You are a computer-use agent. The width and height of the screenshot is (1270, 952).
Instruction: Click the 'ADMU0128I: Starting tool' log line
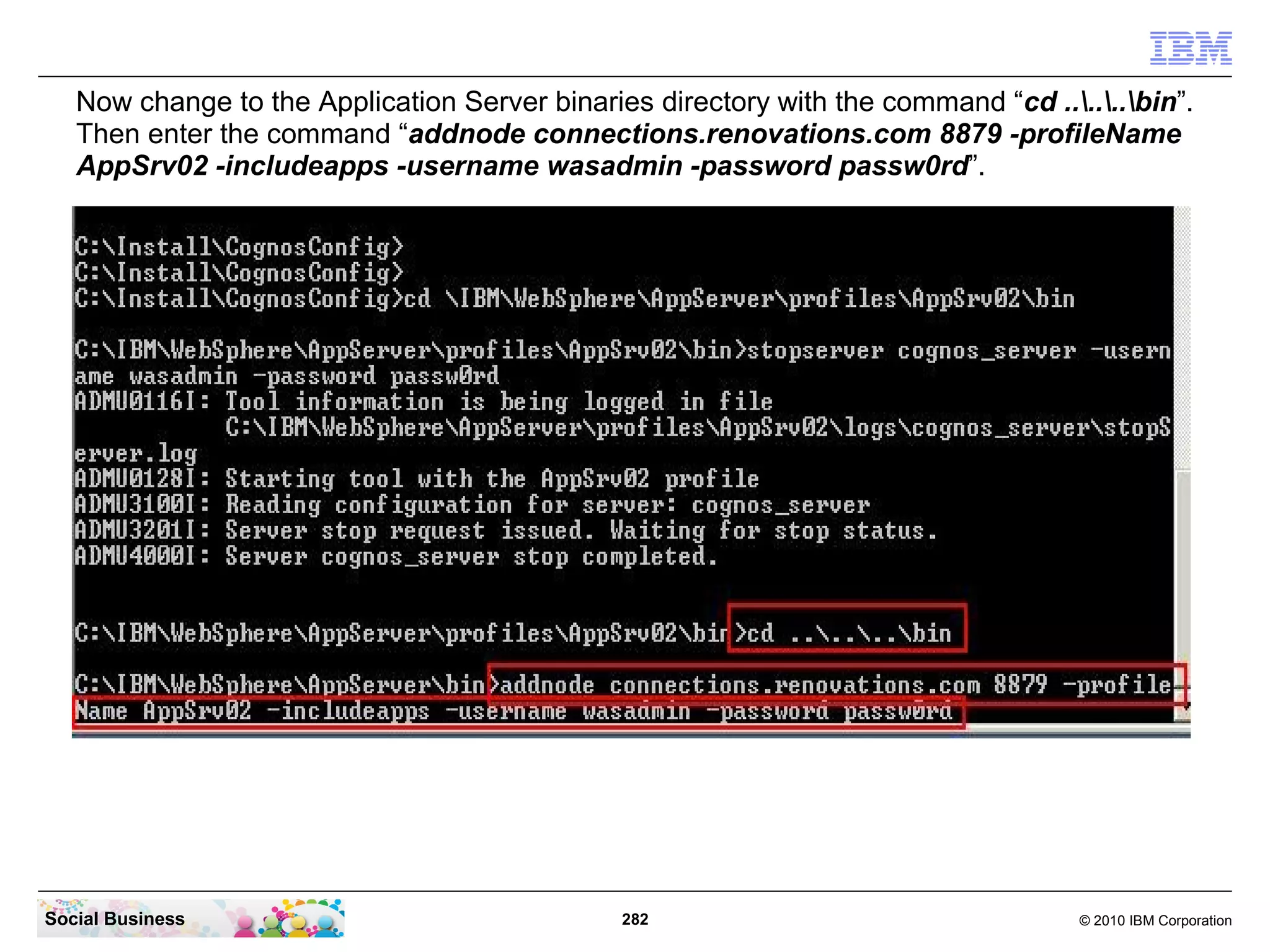click(x=417, y=478)
